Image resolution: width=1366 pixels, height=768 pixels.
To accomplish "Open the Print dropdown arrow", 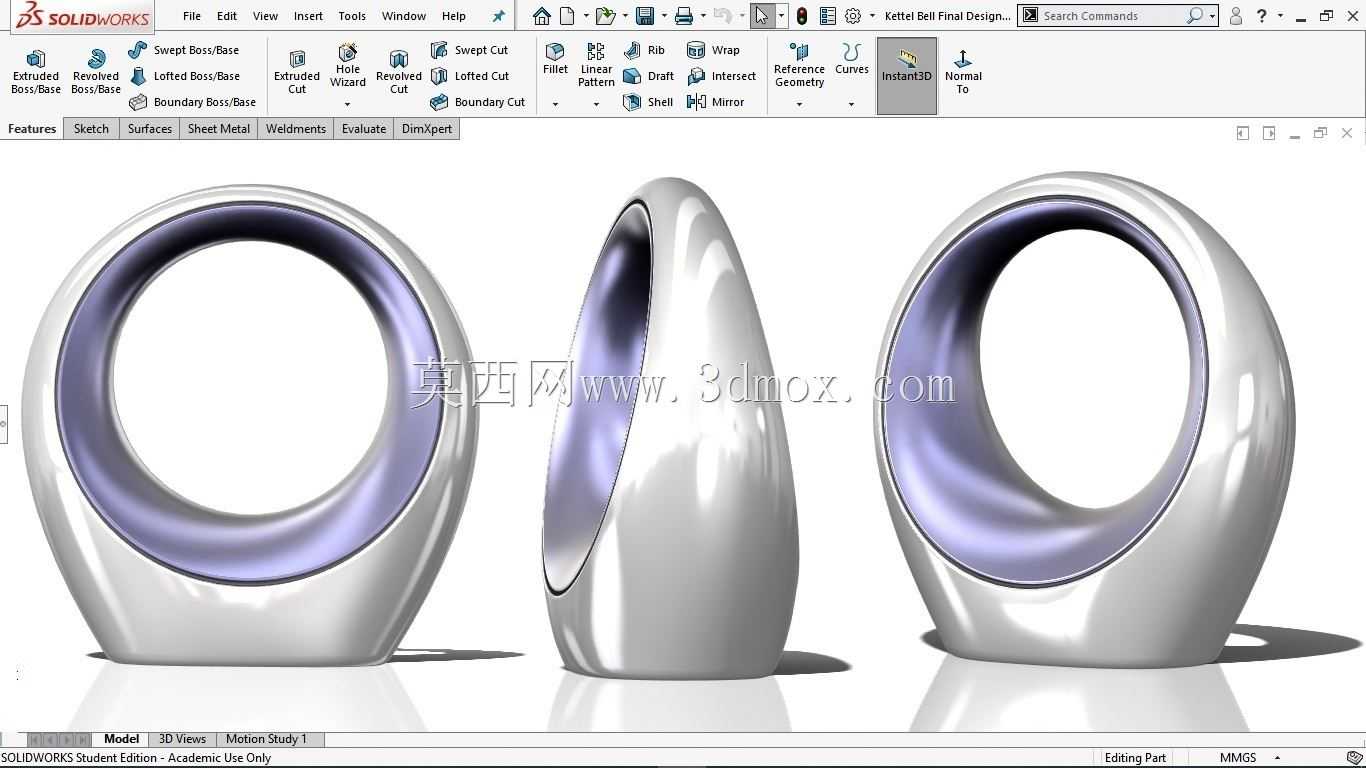I will 703,16.
